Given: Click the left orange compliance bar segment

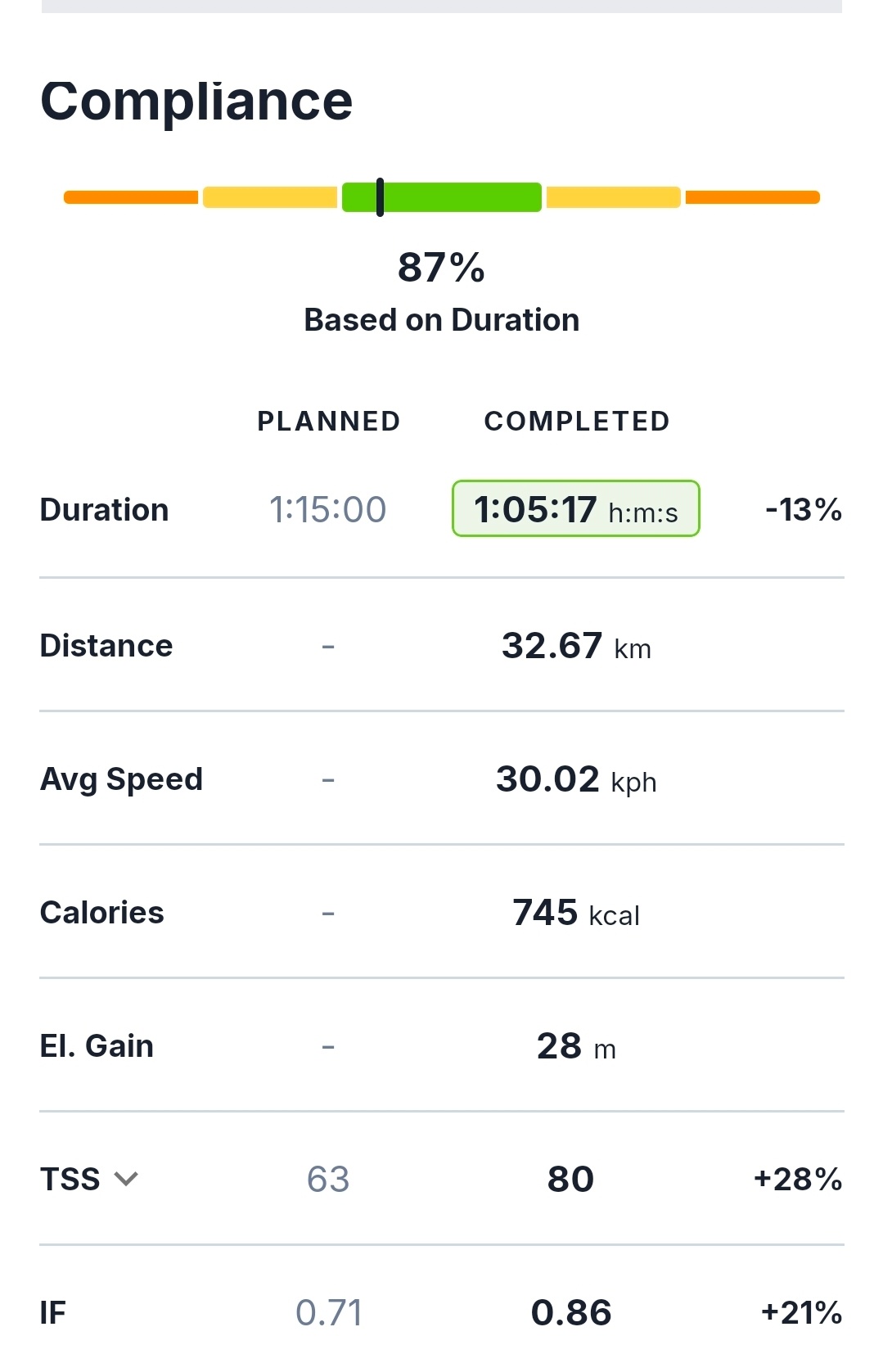Looking at the screenshot, I should coord(131,197).
